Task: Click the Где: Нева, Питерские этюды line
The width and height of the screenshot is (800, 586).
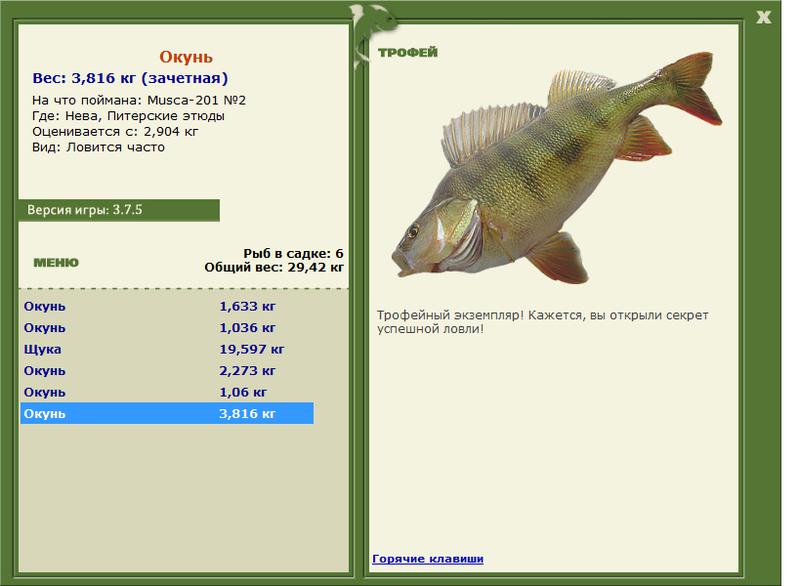Action: point(128,116)
